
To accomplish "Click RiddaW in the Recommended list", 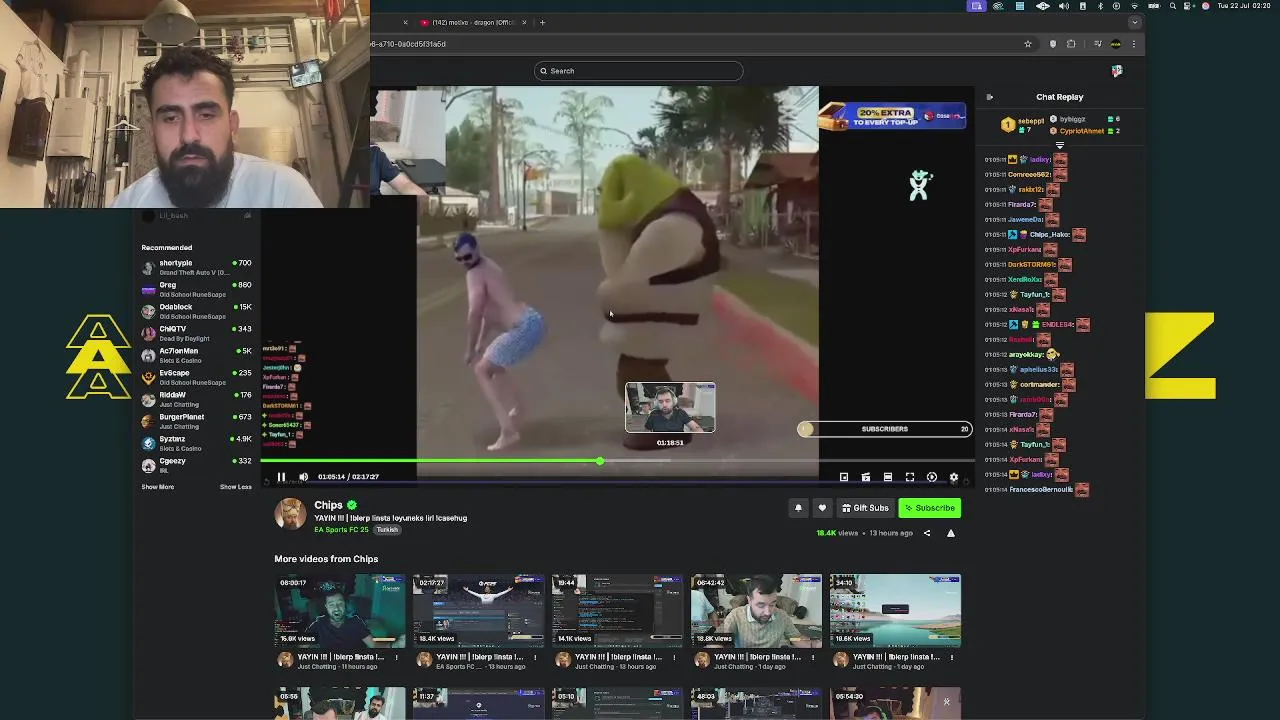I will [x=196, y=399].
